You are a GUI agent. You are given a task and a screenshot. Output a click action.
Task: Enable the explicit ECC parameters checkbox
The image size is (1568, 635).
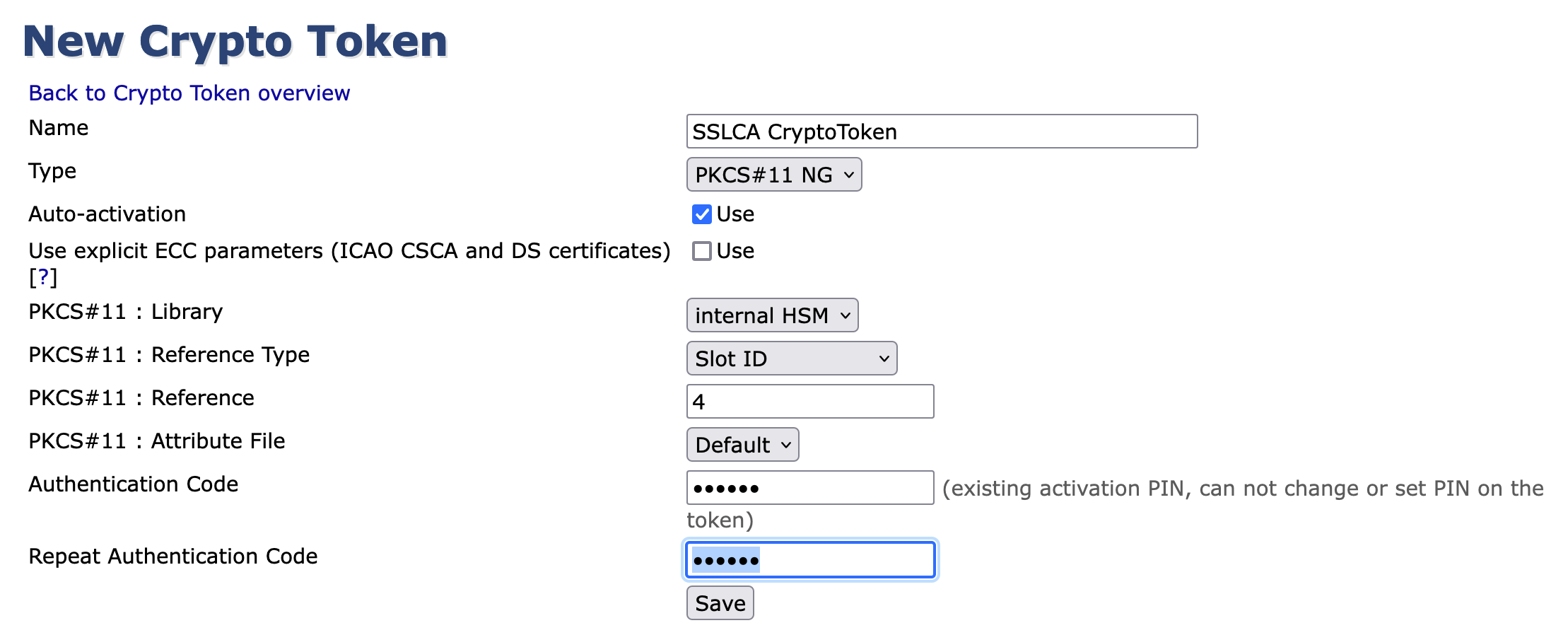click(701, 251)
